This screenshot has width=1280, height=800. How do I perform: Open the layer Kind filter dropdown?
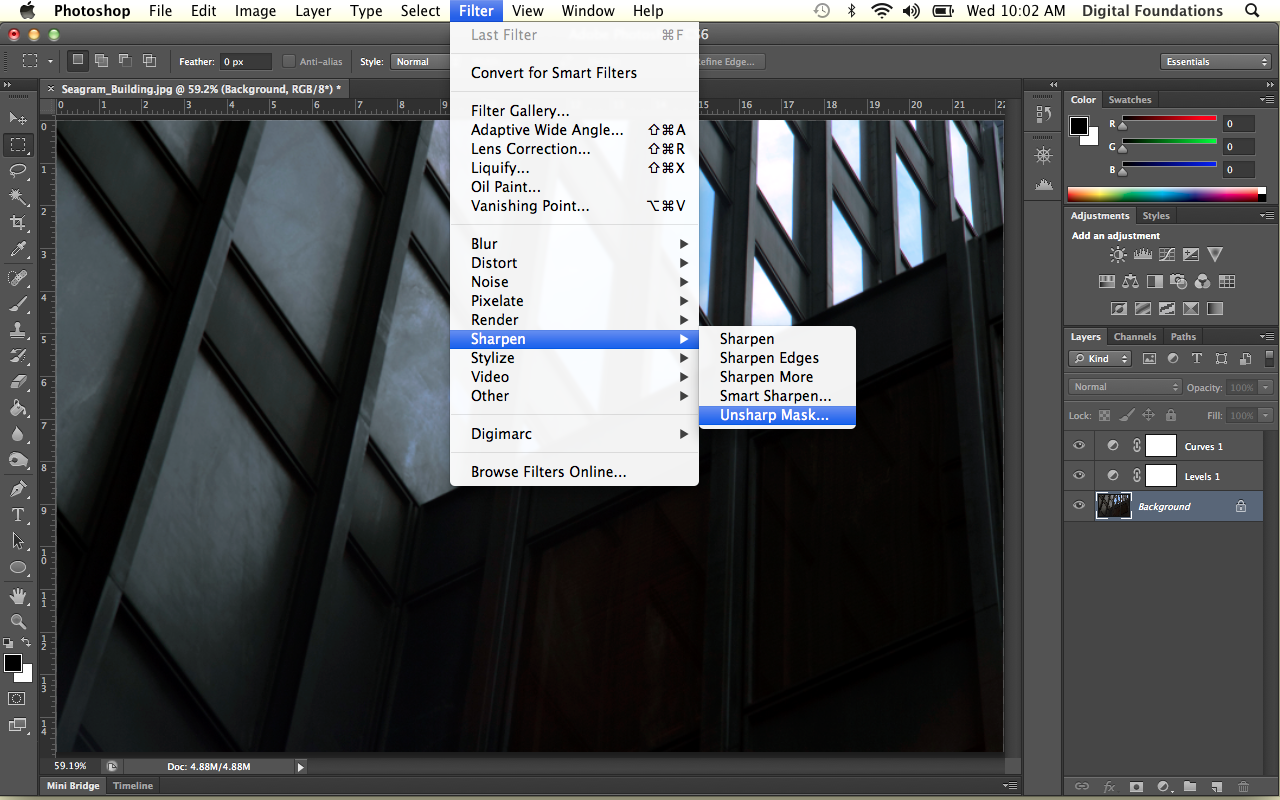tap(1100, 359)
